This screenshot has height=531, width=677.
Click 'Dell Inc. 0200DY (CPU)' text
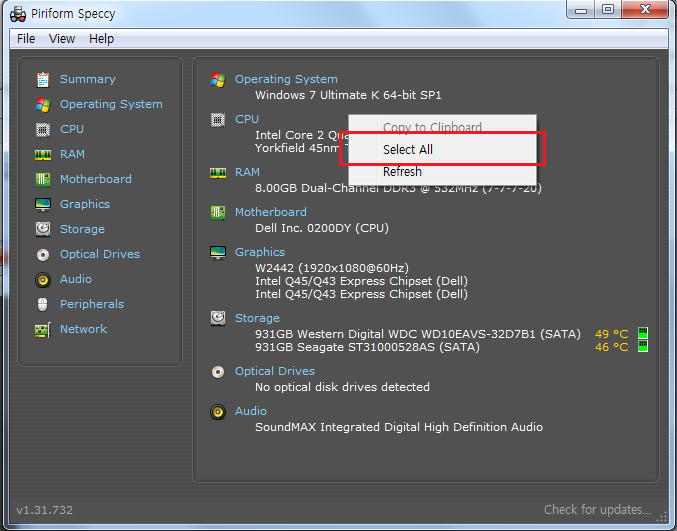point(322,228)
